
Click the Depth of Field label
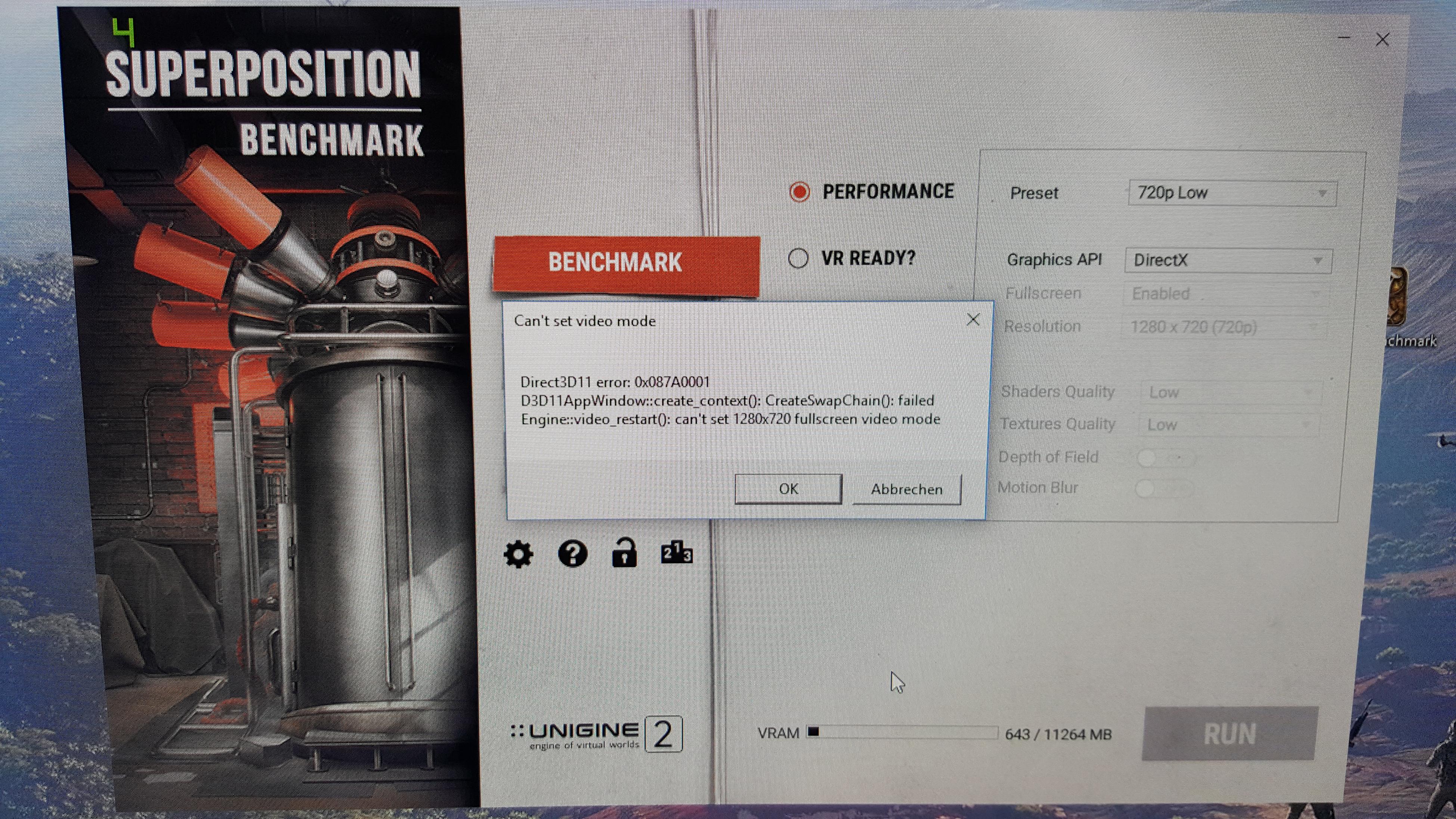[x=1048, y=457]
